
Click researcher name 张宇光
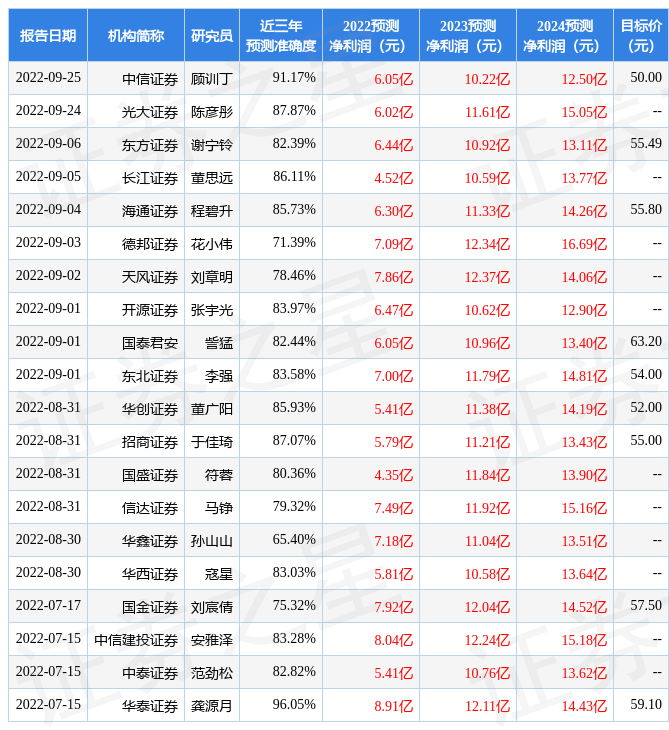[x=211, y=311]
